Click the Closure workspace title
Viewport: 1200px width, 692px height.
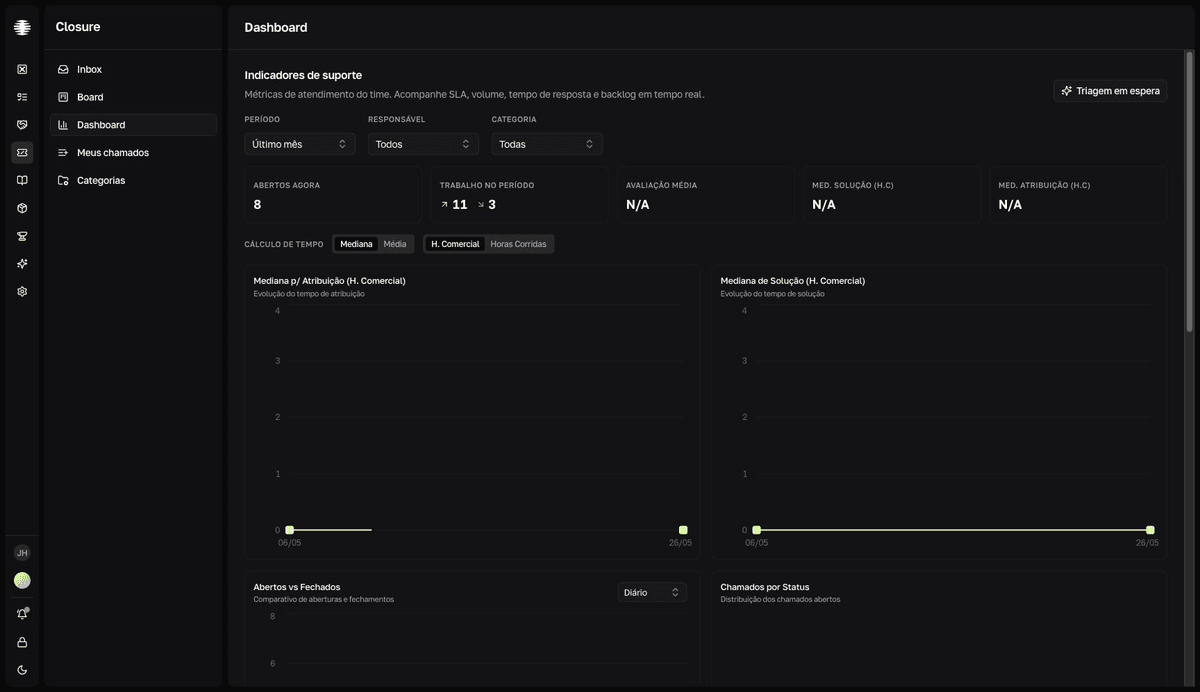tap(78, 27)
